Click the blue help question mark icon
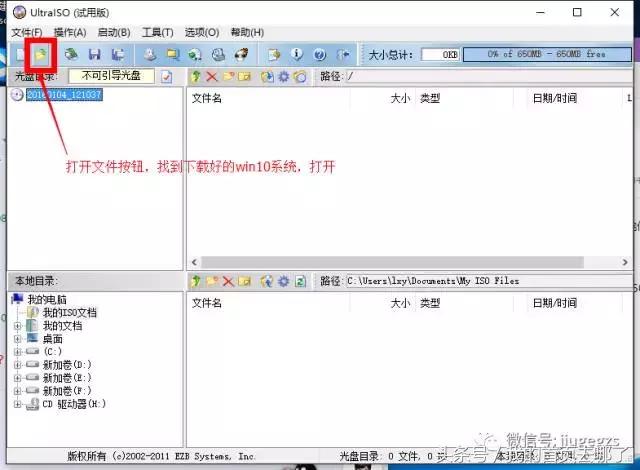The image size is (640, 470). click(320, 54)
